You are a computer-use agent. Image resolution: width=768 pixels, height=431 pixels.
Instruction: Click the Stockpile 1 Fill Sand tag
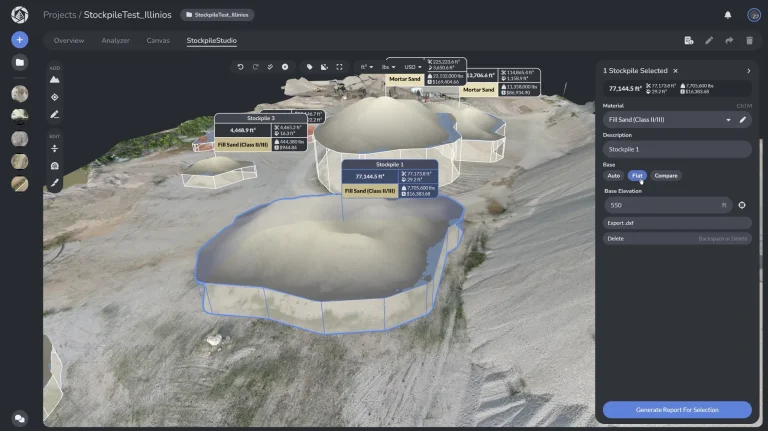point(370,191)
